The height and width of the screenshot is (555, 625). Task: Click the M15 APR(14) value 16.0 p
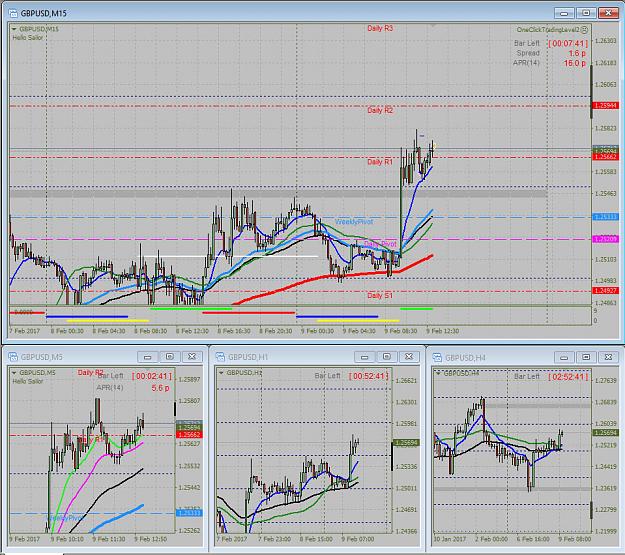tap(574, 63)
